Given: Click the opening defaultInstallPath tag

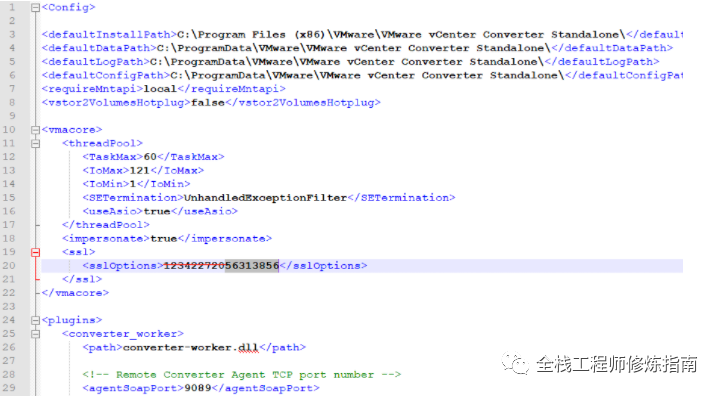Looking at the screenshot, I should [109, 34].
